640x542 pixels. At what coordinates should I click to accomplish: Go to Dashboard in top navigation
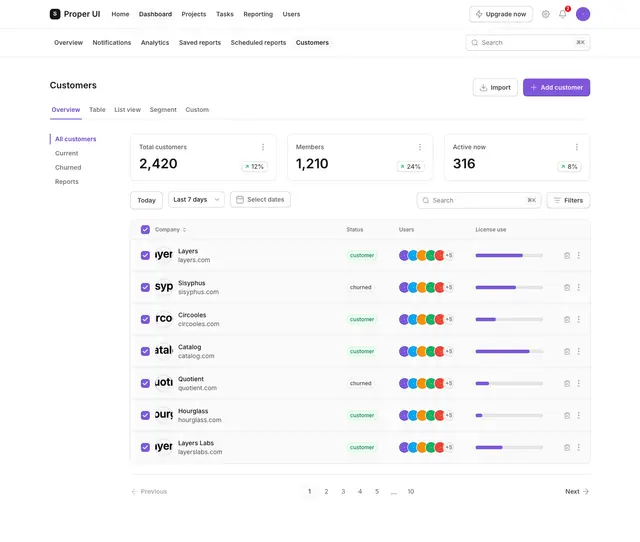tap(155, 14)
